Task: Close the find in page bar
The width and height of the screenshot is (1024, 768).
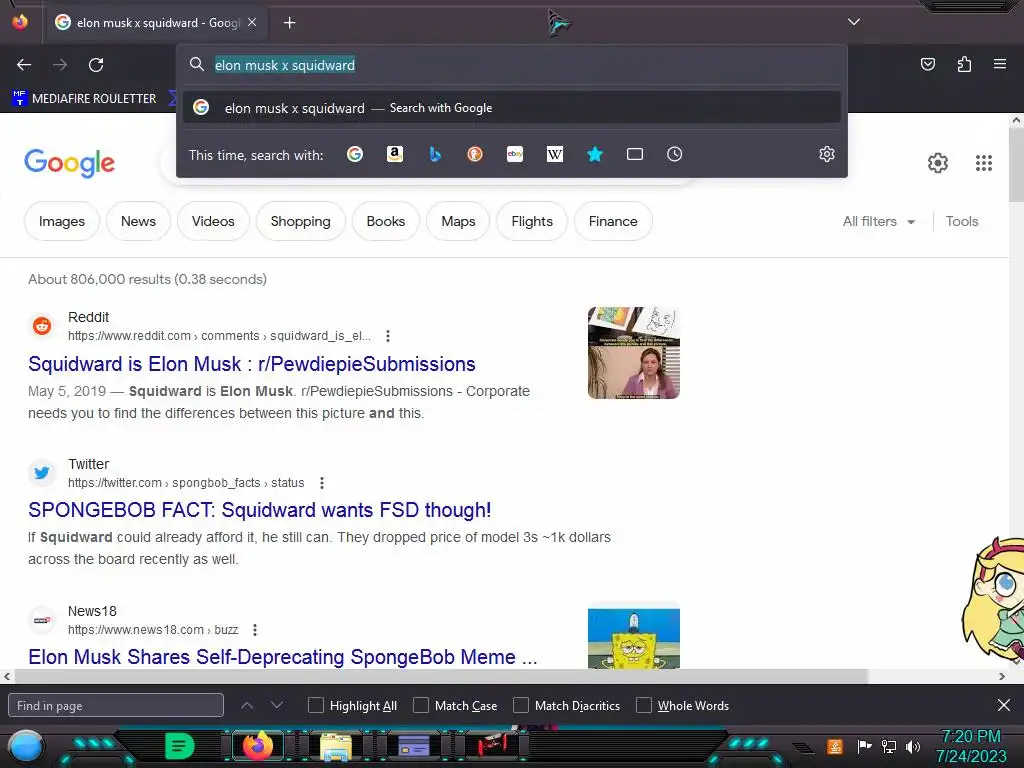Action: 1004,705
